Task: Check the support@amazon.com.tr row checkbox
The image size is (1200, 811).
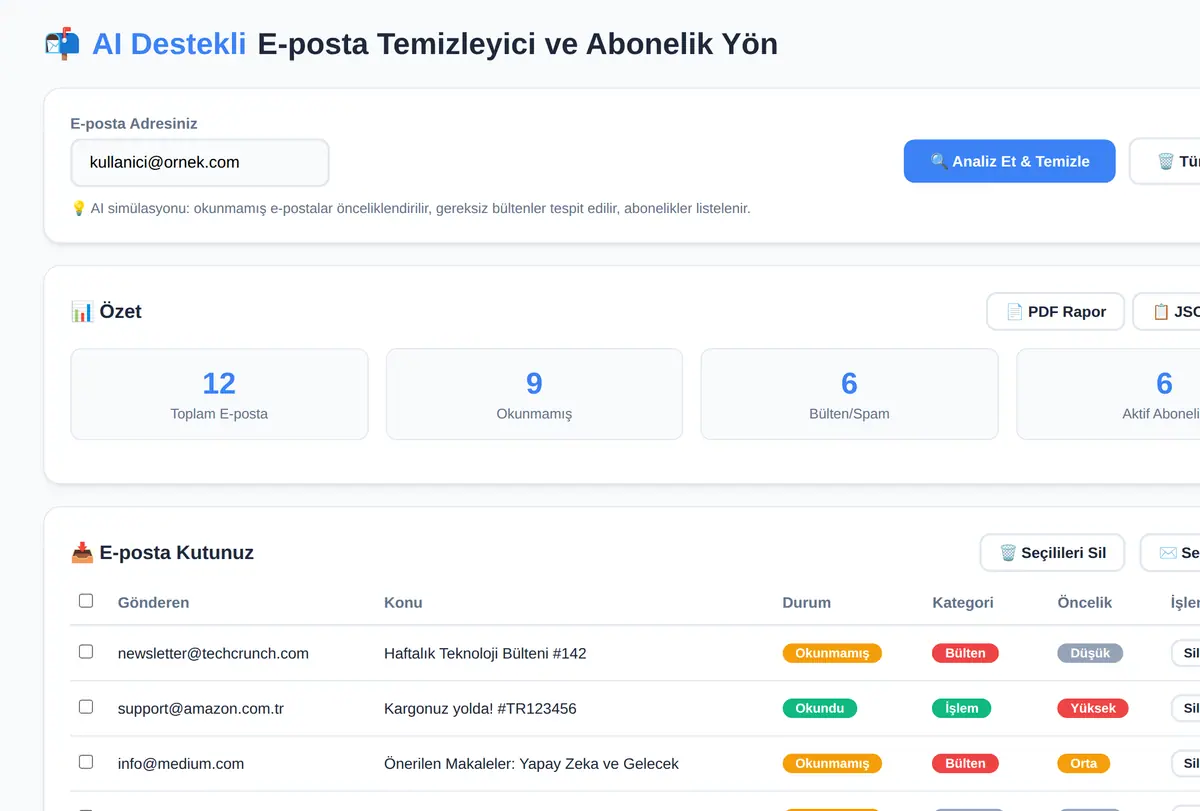Action: [x=86, y=706]
